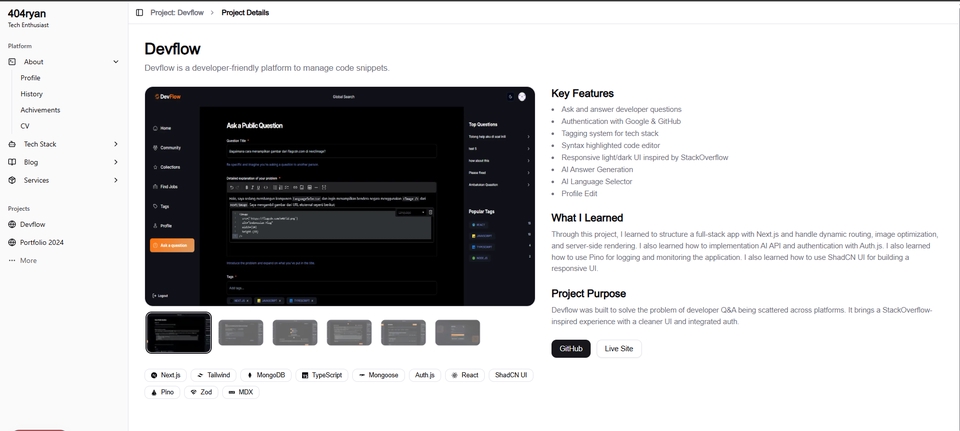Viewport: 960px width, 431px height.
Task: Open the Live Site button
Action: [618, 348]
